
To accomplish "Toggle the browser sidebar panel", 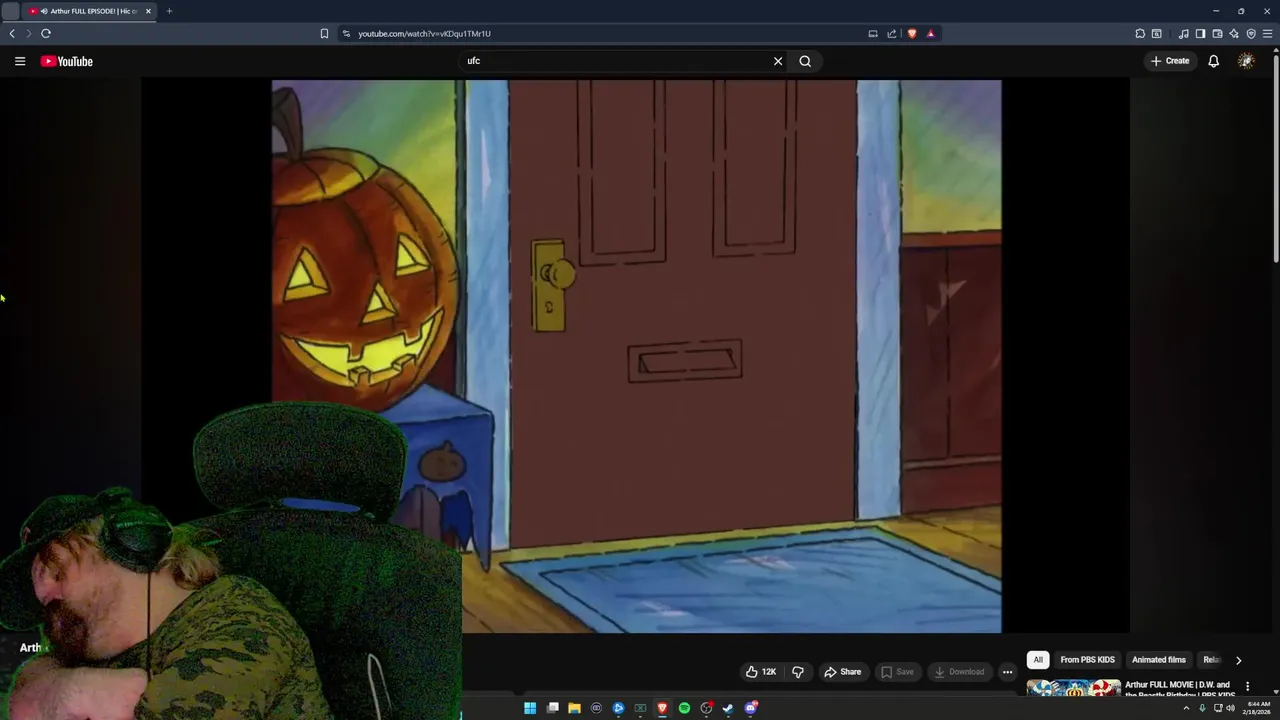I will tap(1200, 33).
